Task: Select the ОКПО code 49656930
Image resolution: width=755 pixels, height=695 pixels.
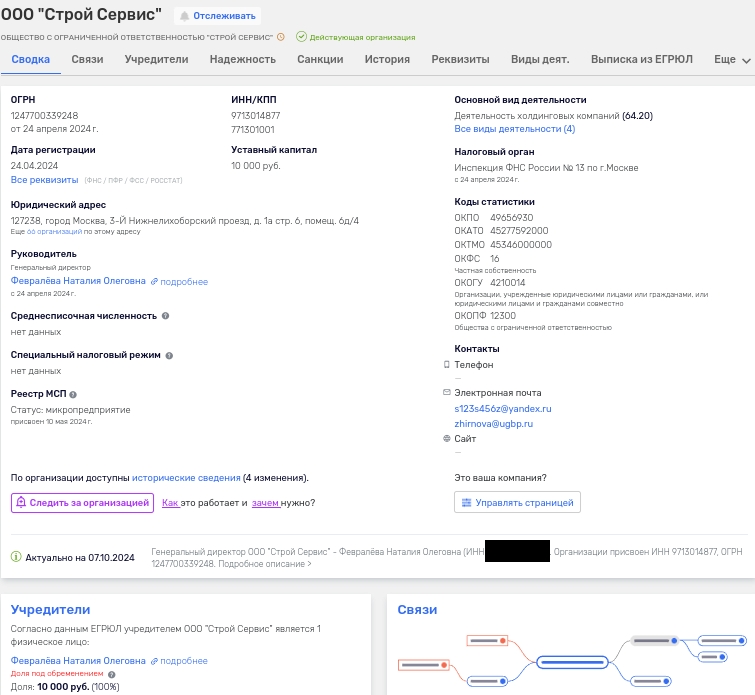Action: pos(512,218)
